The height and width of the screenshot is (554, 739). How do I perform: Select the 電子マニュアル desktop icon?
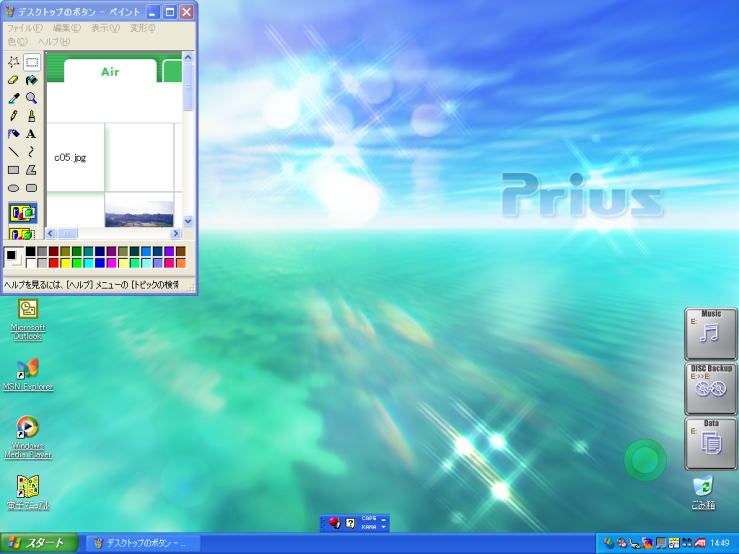click(x=28, y=493)
